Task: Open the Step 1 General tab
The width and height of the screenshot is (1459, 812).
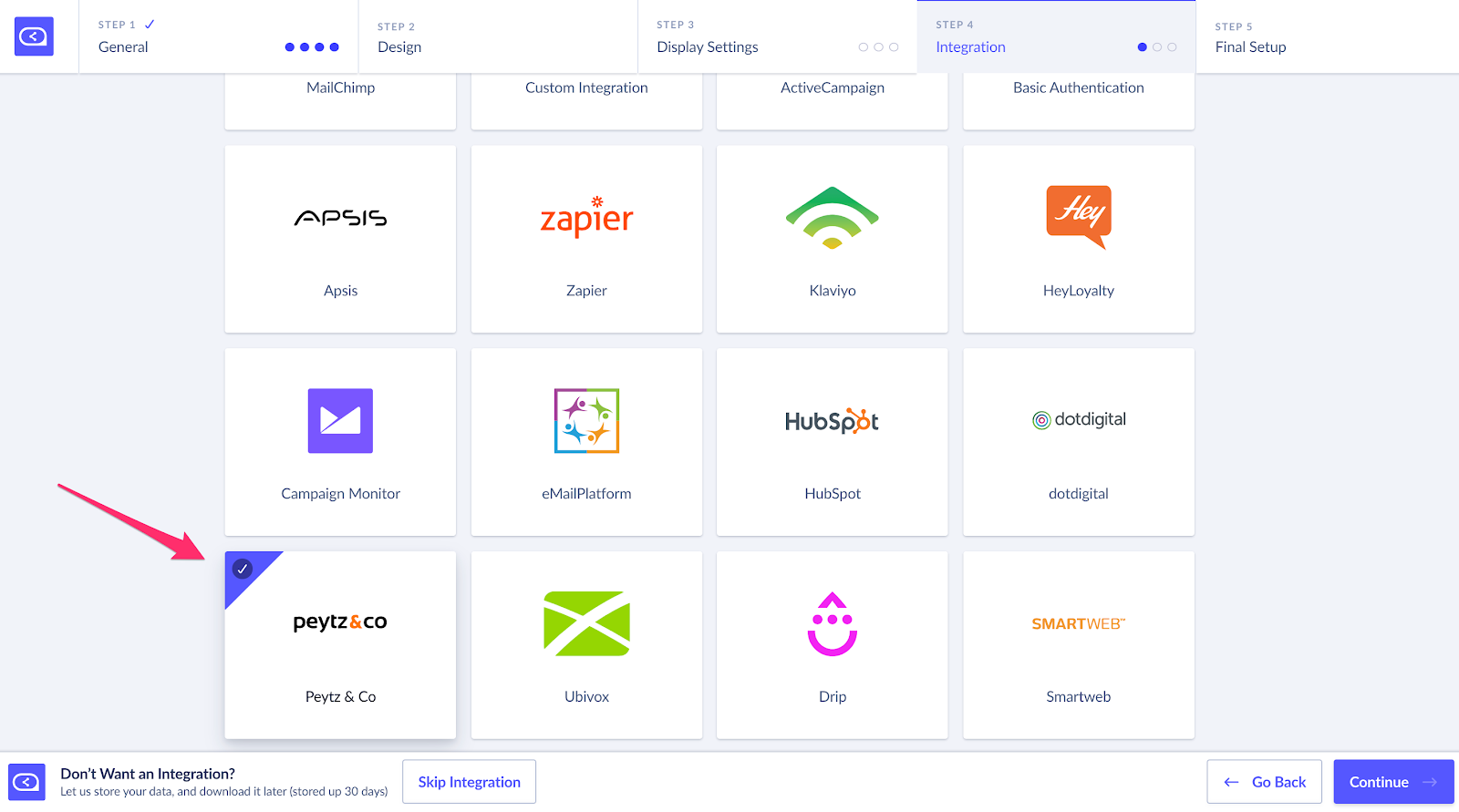Action: point(219,36)
